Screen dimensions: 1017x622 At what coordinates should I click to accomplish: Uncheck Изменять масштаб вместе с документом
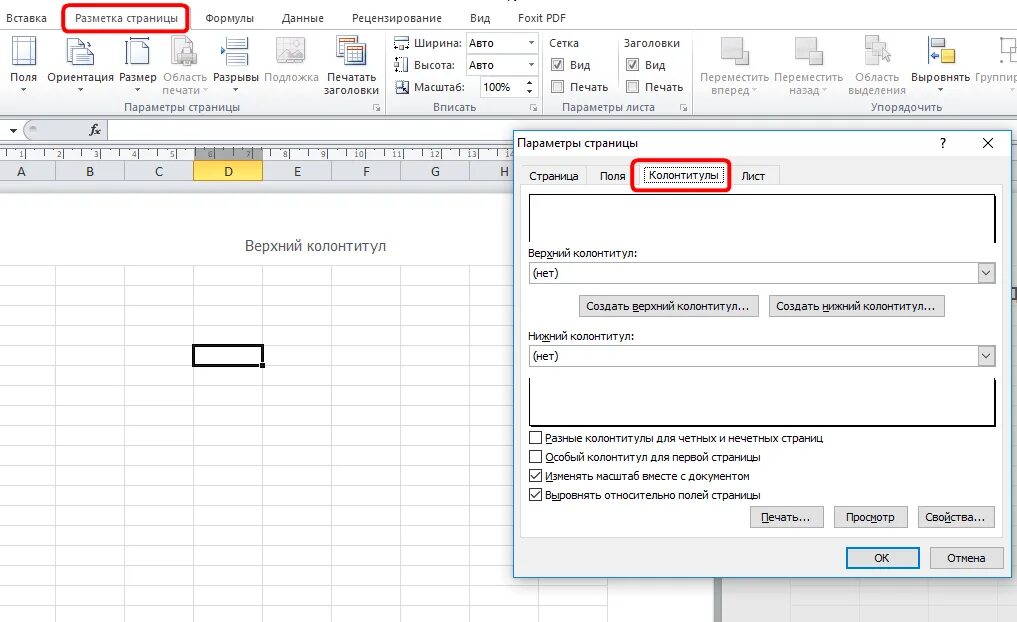[x=535, y=475]
